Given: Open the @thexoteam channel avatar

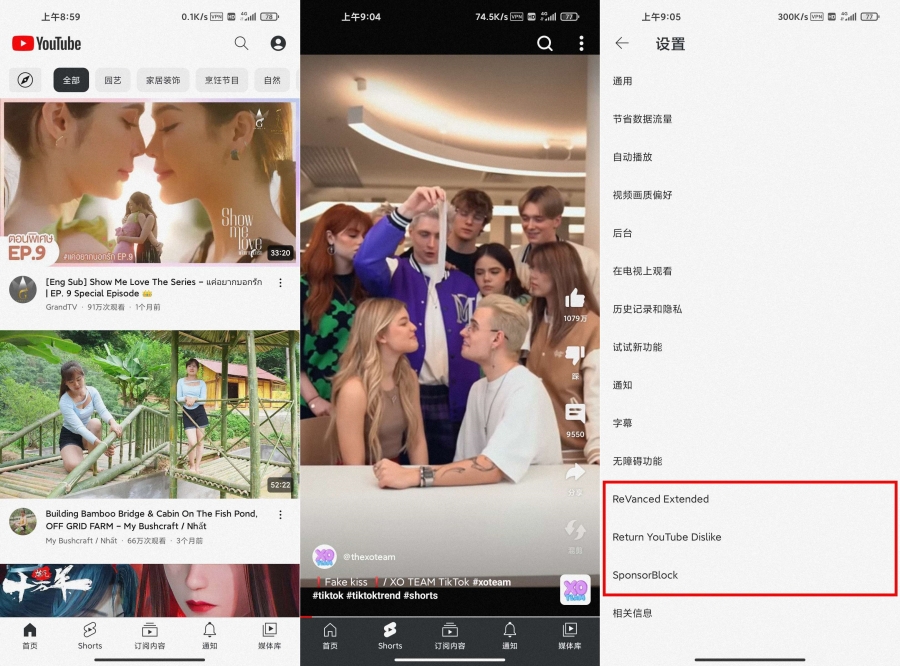Looking at the screenshot, I should point(324,557).
